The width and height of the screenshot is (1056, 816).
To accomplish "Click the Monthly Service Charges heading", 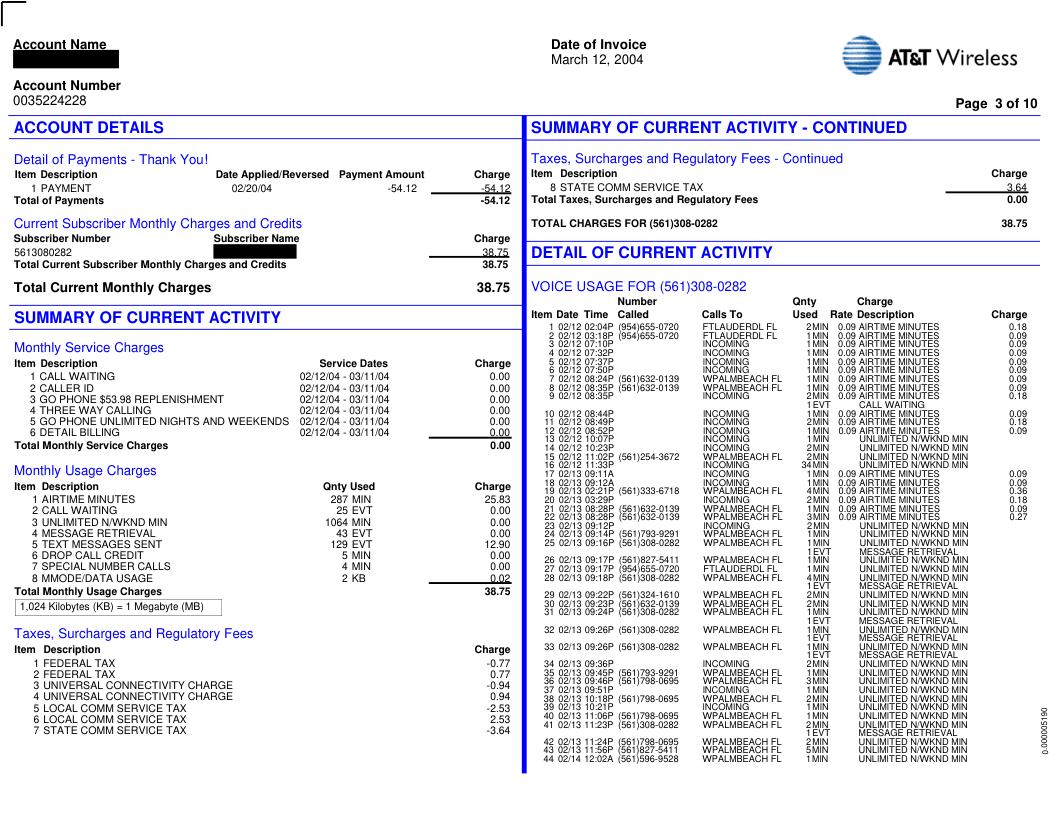I will click(89, 348).
